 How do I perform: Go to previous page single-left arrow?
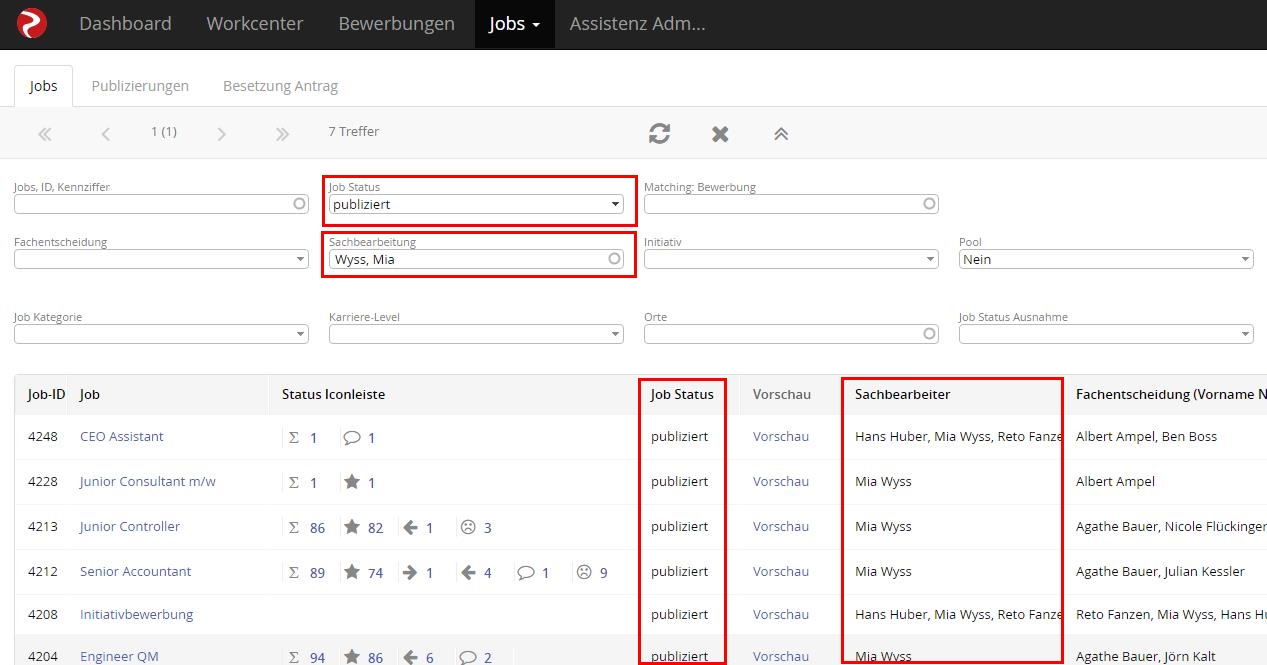pyautogui.click(x=106, y=133)
